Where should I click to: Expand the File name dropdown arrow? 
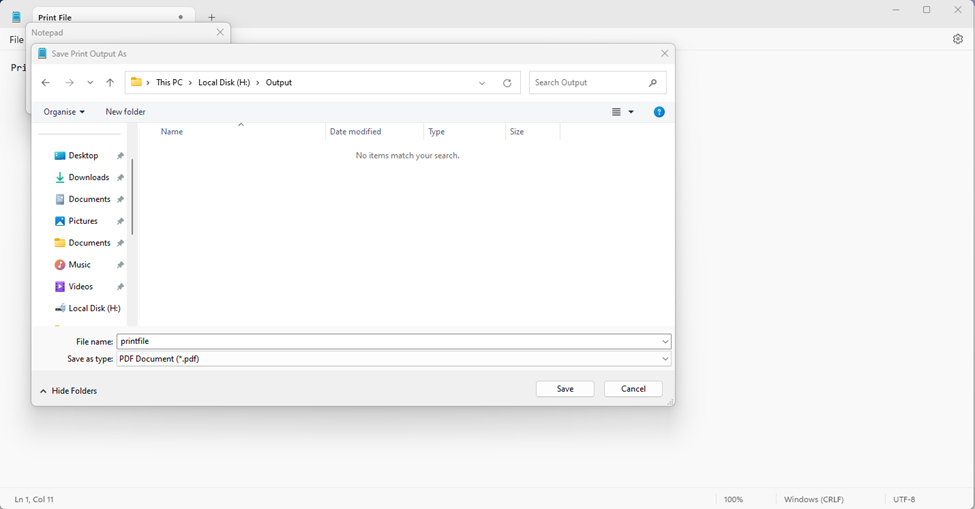[x=665, y=341]
